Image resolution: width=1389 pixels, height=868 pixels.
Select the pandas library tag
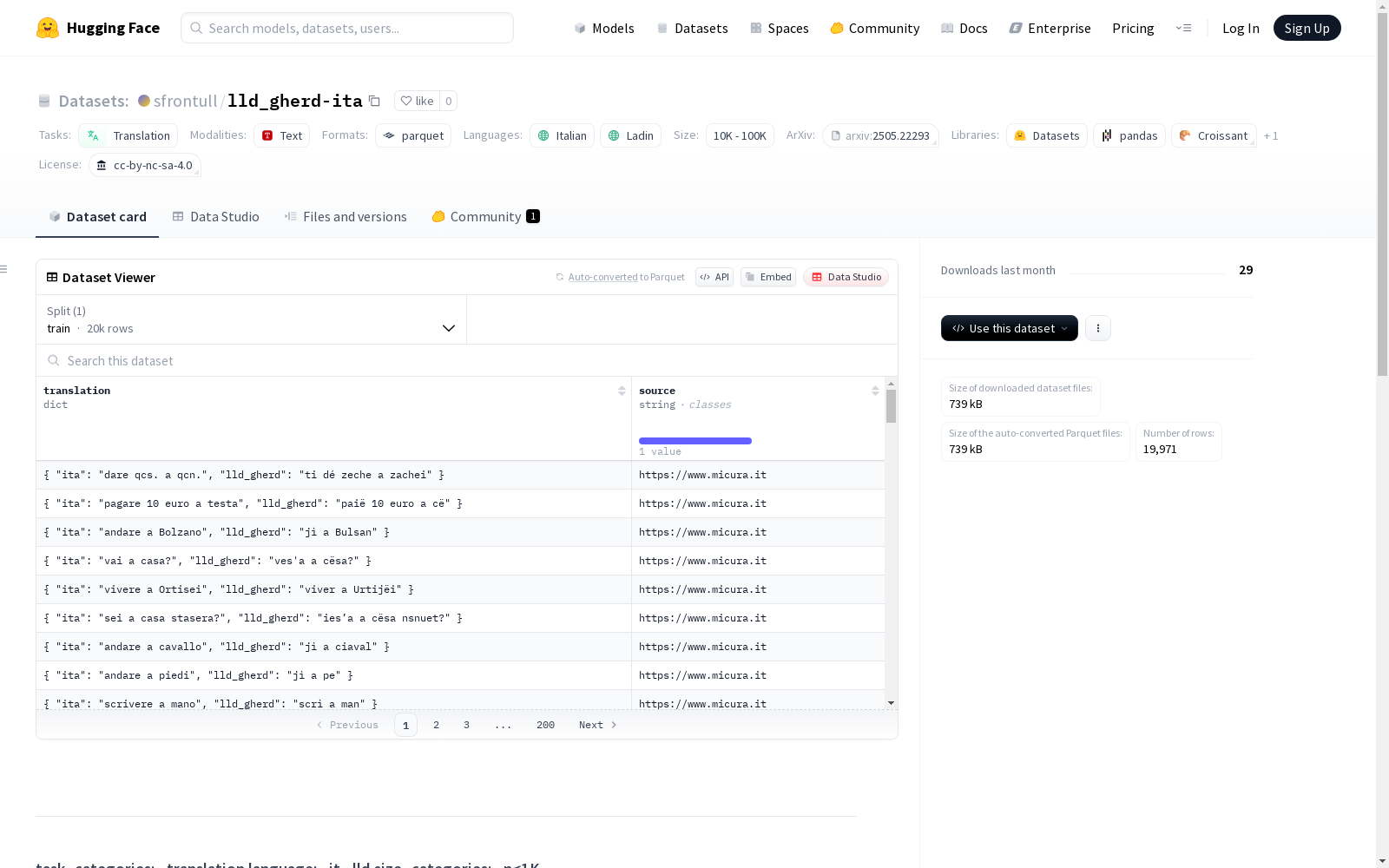click(1129, 135)
